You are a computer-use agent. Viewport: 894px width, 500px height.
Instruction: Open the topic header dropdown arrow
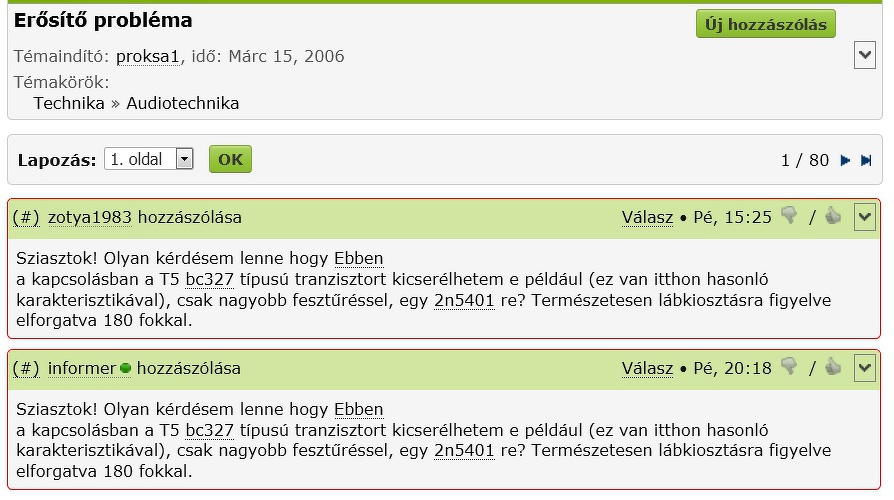click(865, 55)
